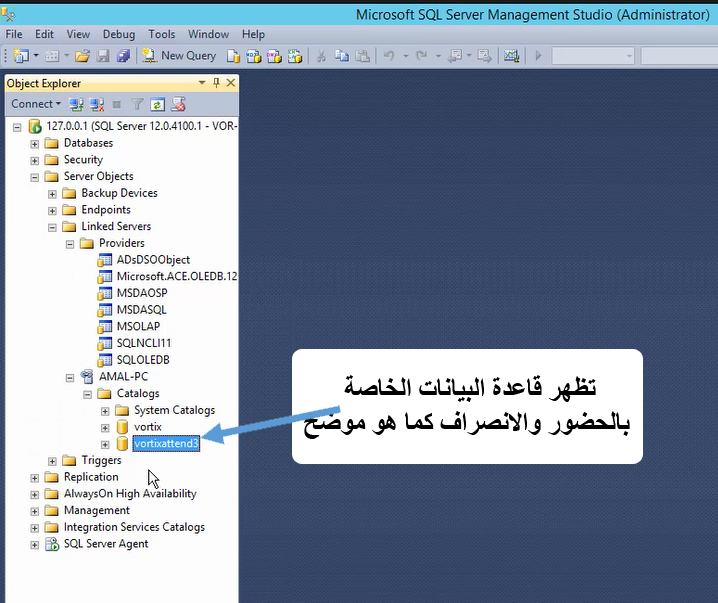Open the View menu
Image resolution: width=718 pixels, height=603 pixels.
coord(78,34)
